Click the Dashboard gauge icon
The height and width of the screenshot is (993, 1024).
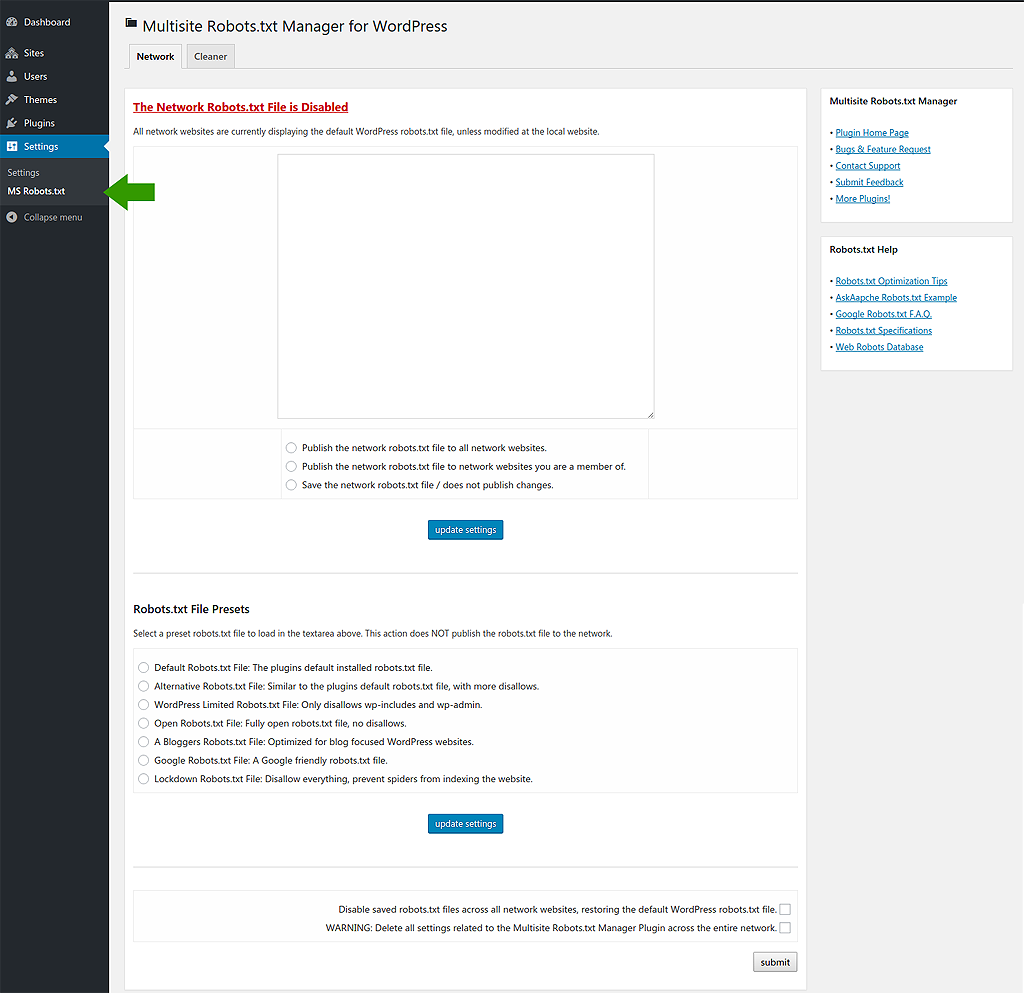[x=12, y=22]
